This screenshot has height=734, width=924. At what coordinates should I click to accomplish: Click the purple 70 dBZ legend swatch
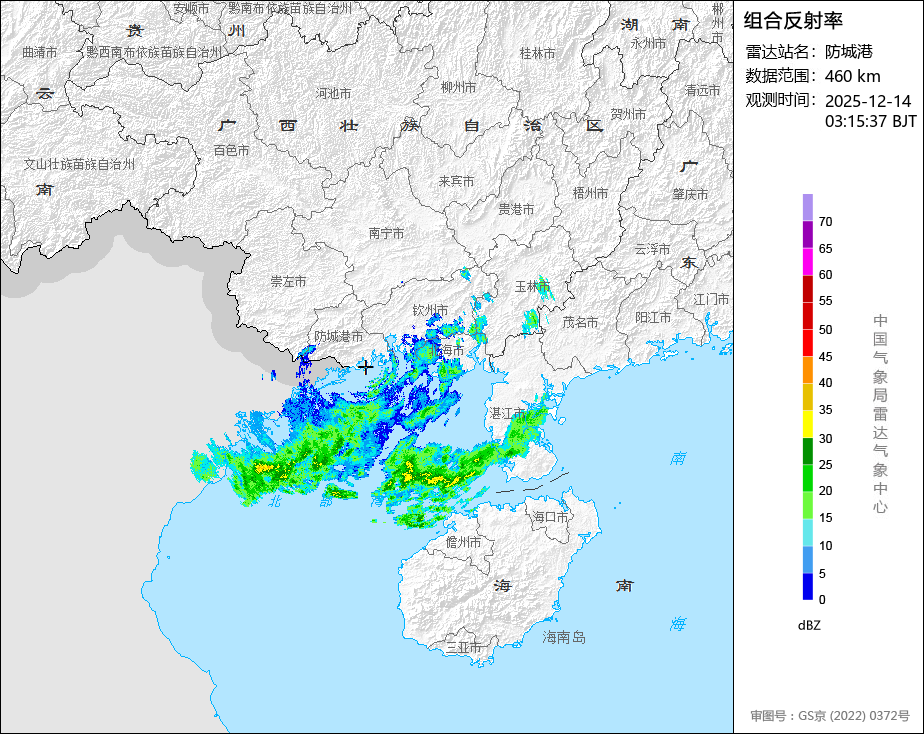click(x=807, y=207)
